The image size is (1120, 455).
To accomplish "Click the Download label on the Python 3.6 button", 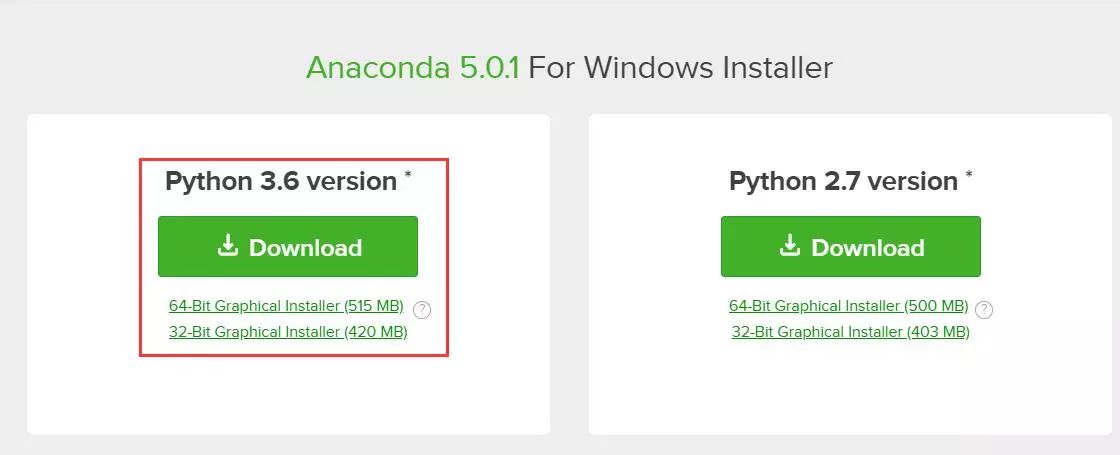I will pyautogui.click(x=306, y=247).
